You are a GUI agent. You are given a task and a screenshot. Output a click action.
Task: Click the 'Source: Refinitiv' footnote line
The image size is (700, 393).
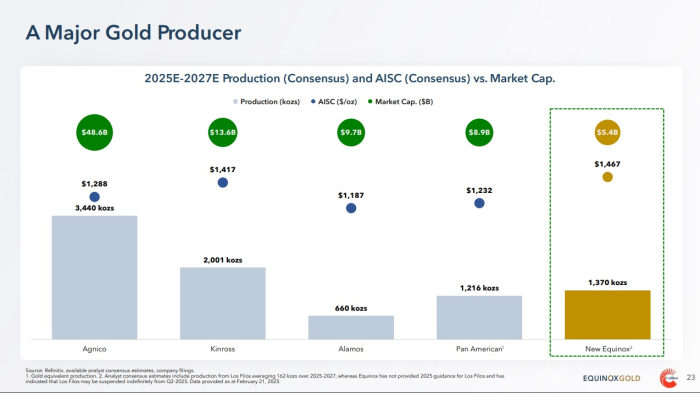point(110,370)
